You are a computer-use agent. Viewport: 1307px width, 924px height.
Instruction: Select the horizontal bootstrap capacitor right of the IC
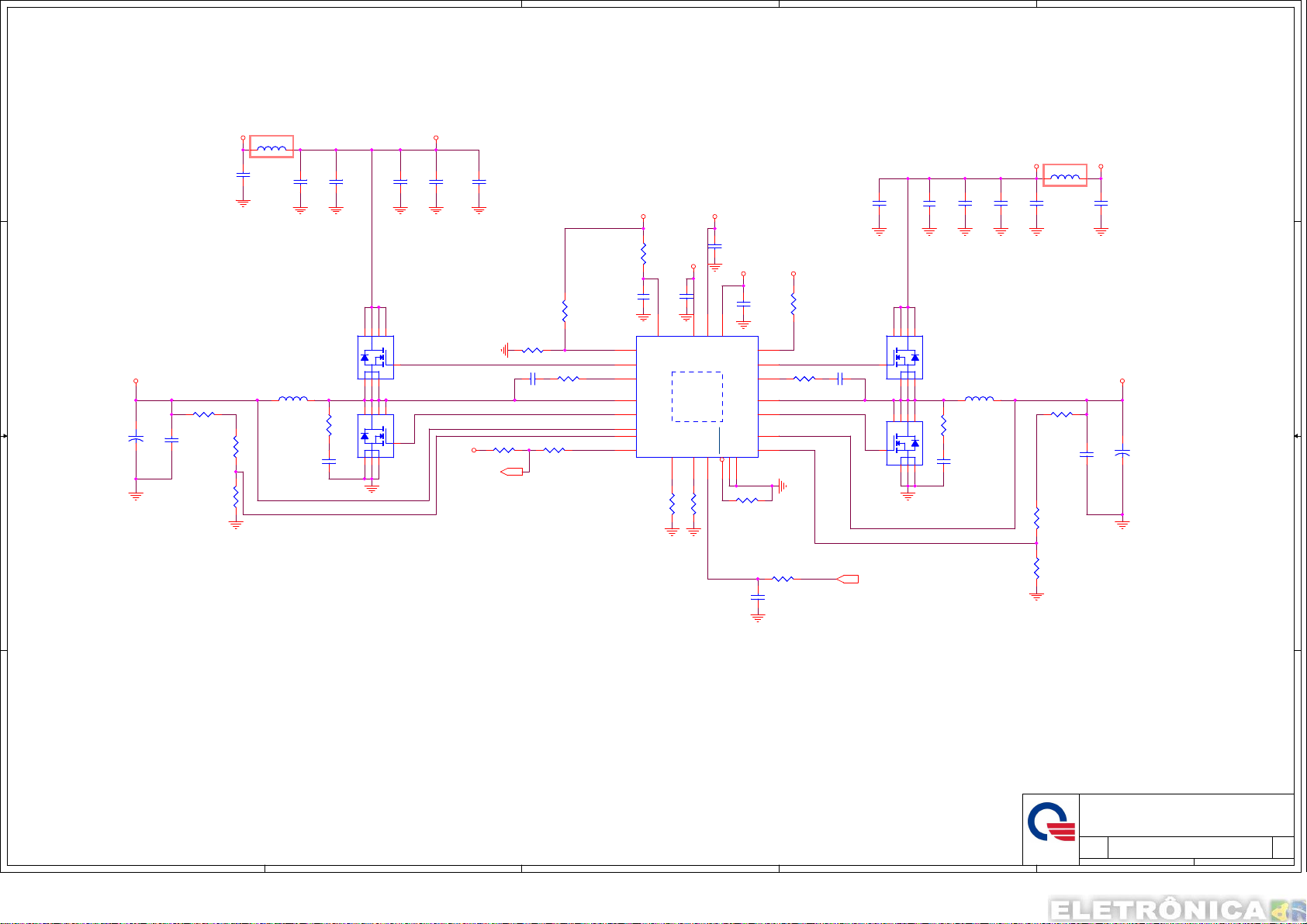pos(840,379)
